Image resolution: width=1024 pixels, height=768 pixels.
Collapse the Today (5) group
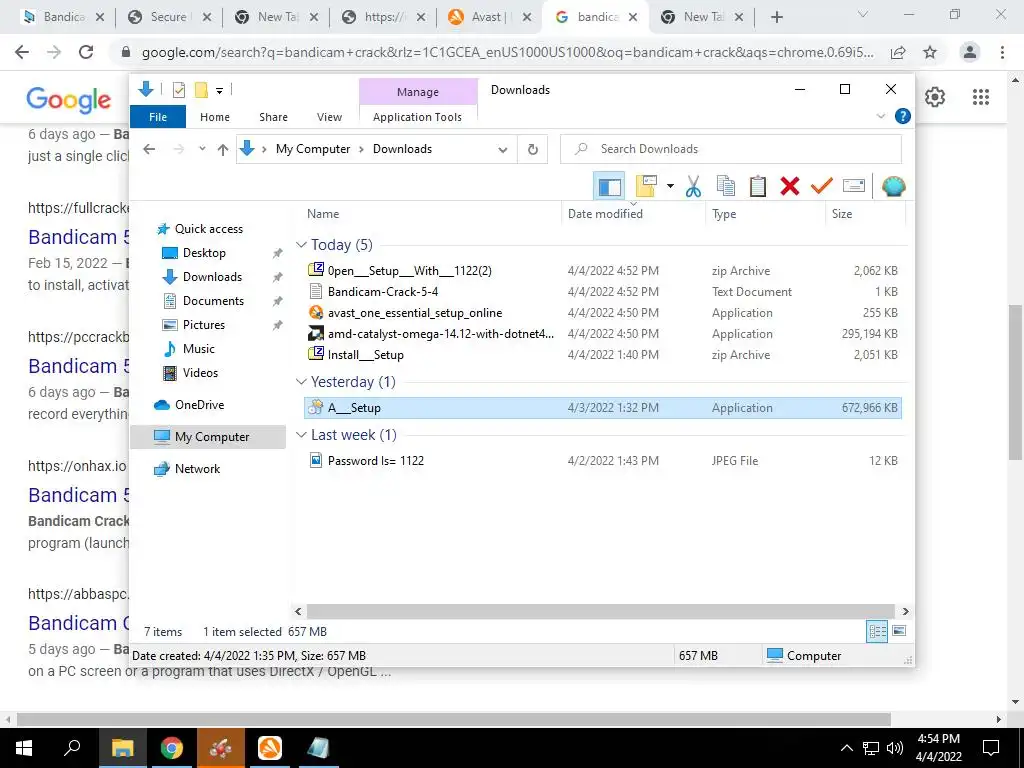click(x=301, y=245)
